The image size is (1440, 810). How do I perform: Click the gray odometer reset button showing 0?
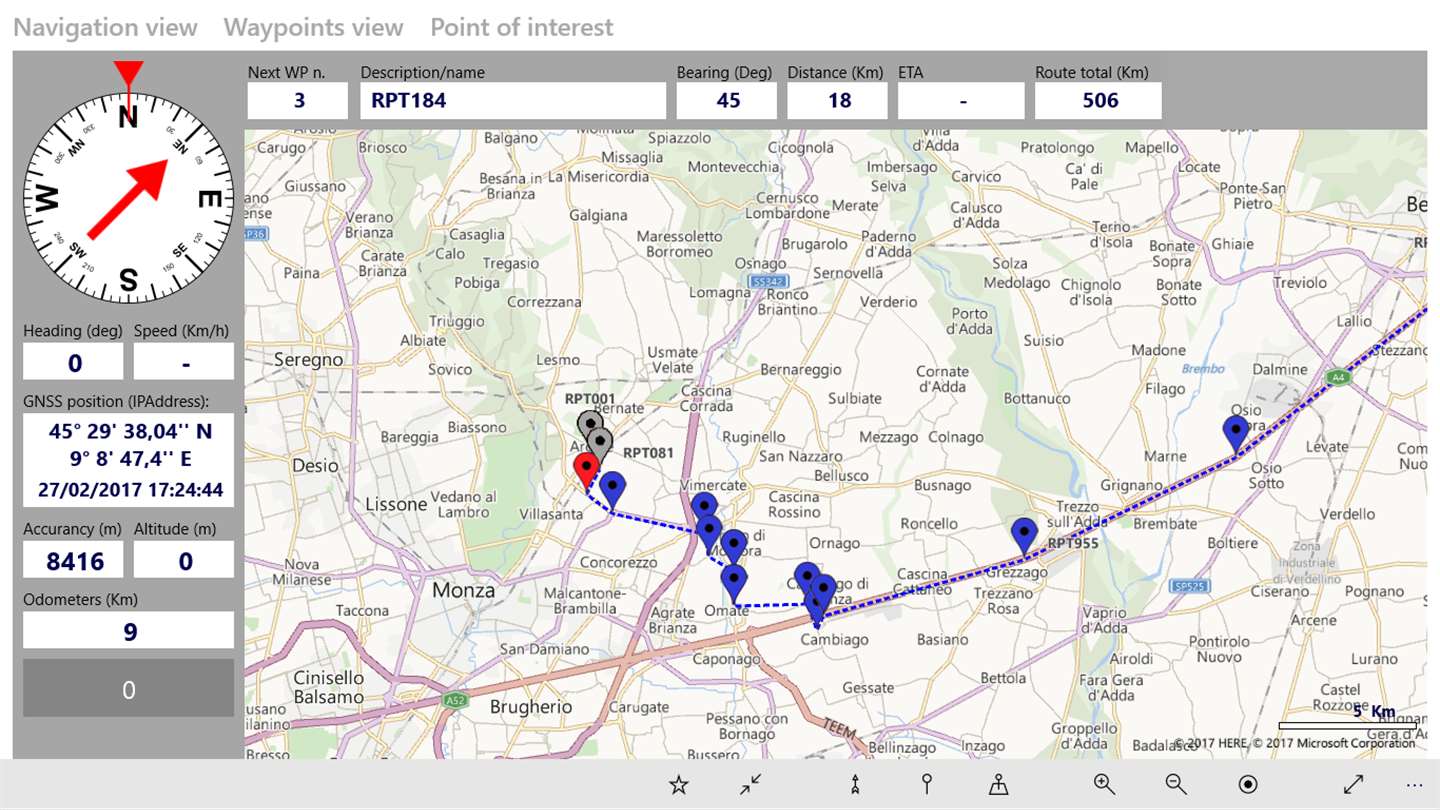click(128, 688)
